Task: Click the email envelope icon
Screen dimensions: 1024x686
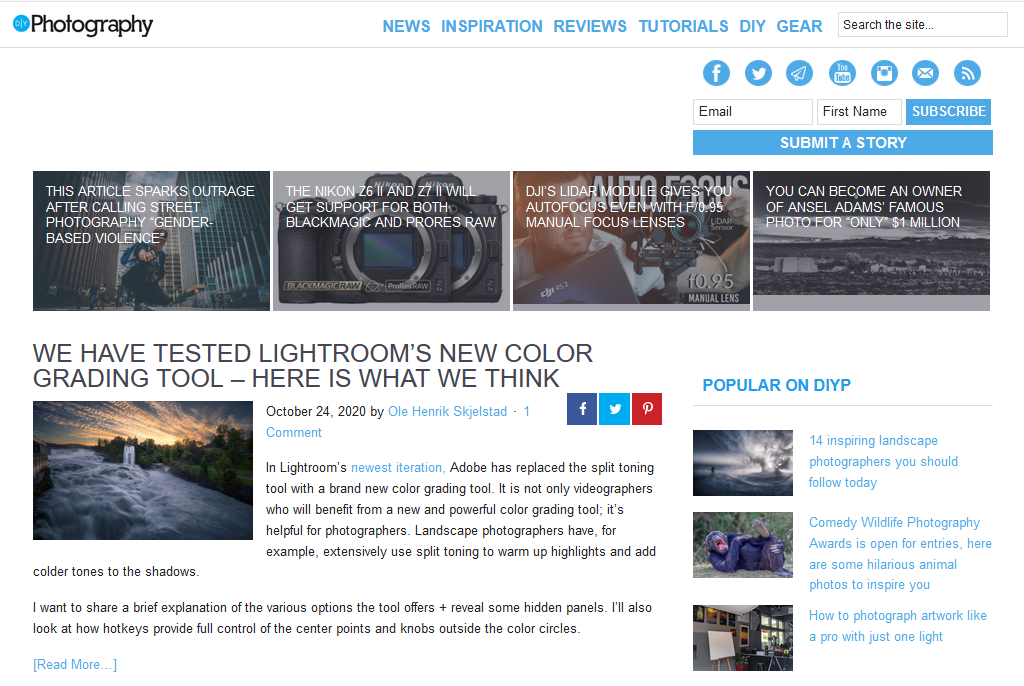Action: click(x=926, y=73)
